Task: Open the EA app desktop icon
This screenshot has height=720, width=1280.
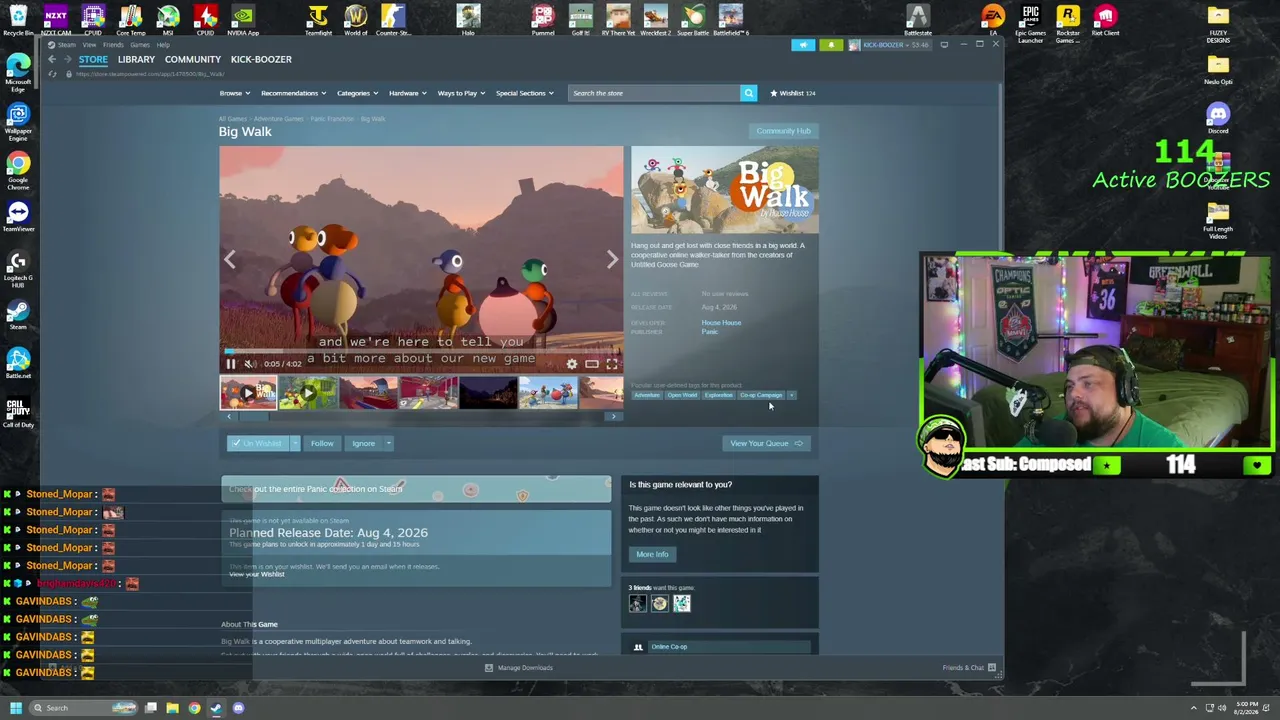Action: (x=993, y=20)
